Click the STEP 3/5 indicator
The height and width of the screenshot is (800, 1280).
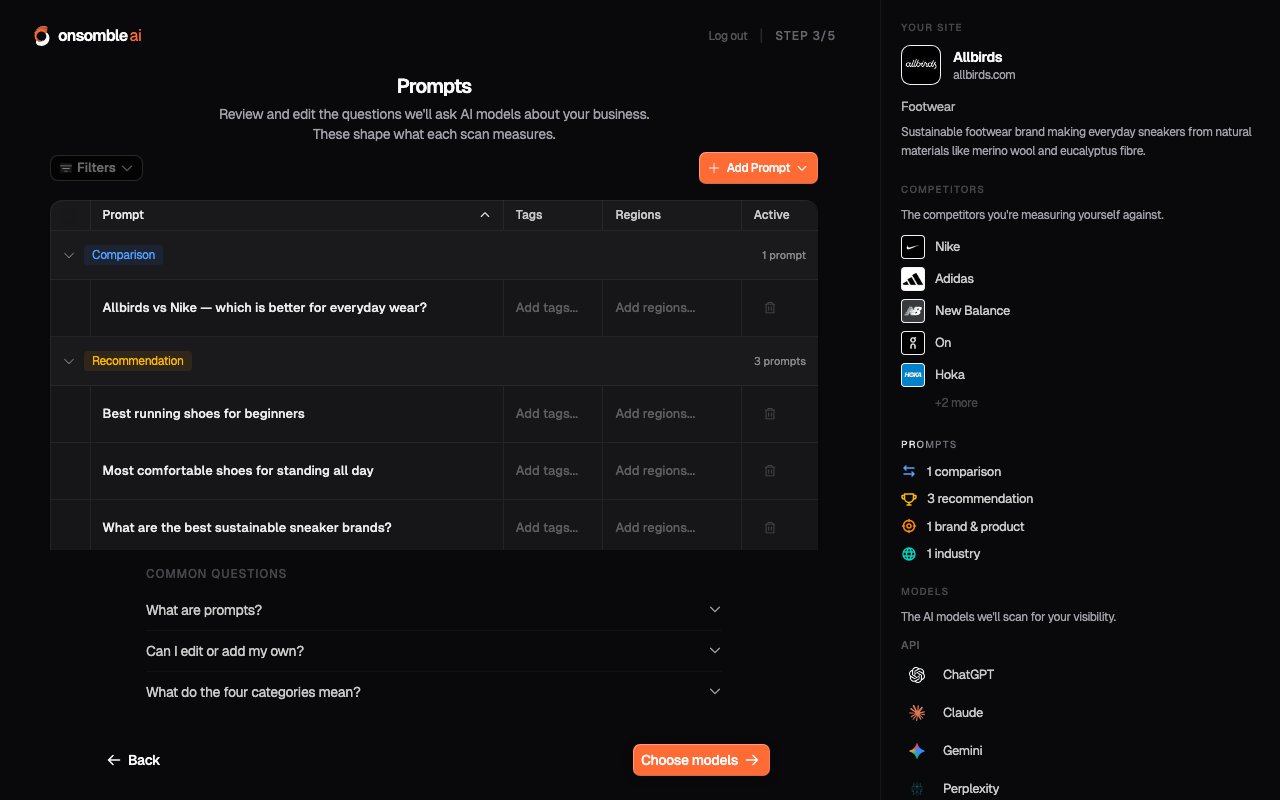coord(805,36)
